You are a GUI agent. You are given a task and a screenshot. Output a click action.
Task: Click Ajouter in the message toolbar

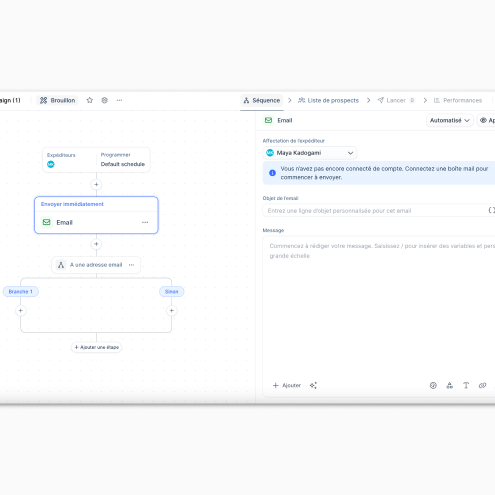tap(287, 385)
